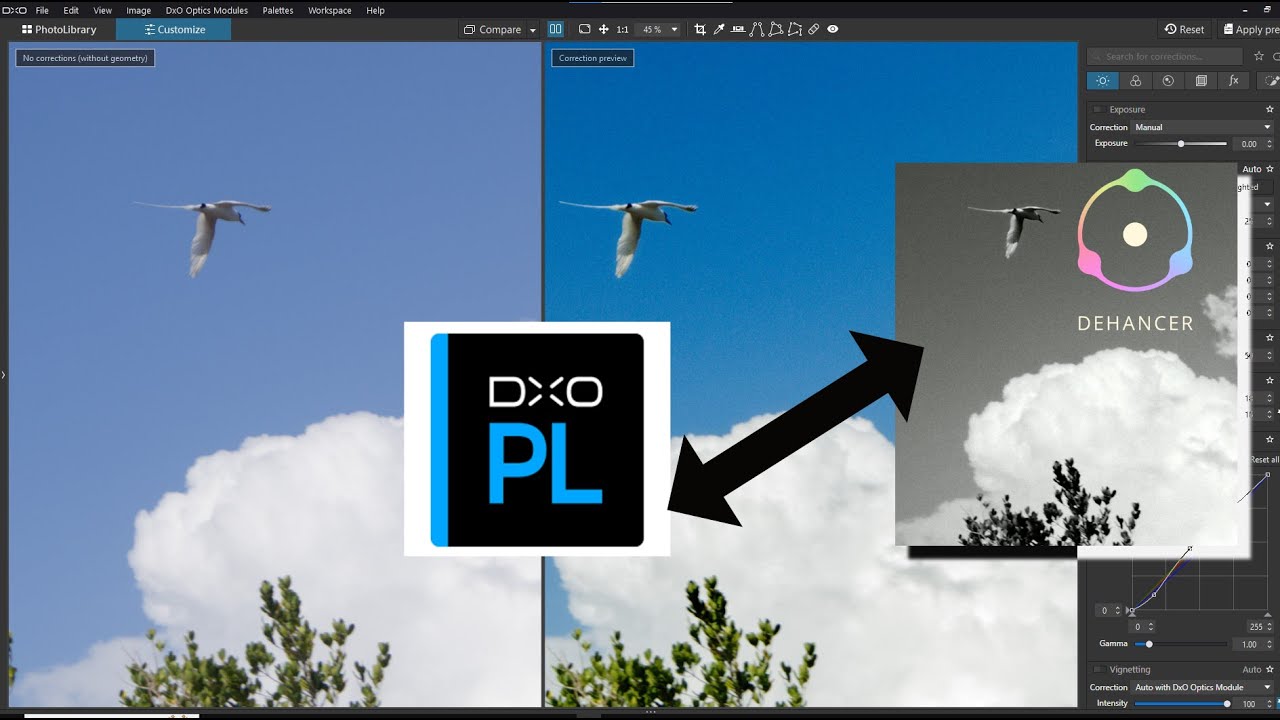Open the Help menu
The image size is (1280, 720).
coord(375,10)
